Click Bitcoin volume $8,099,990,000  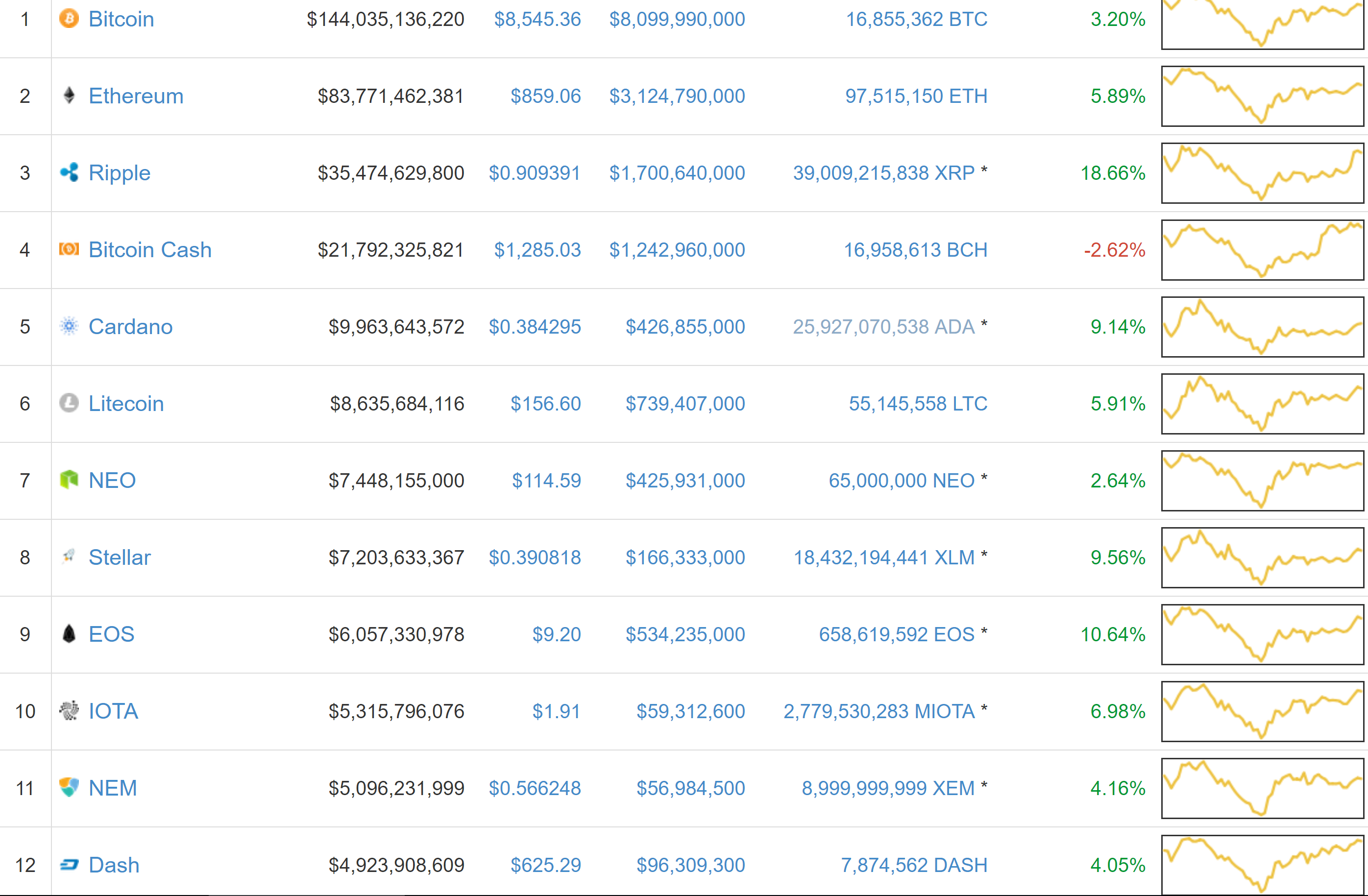(677, 19)
